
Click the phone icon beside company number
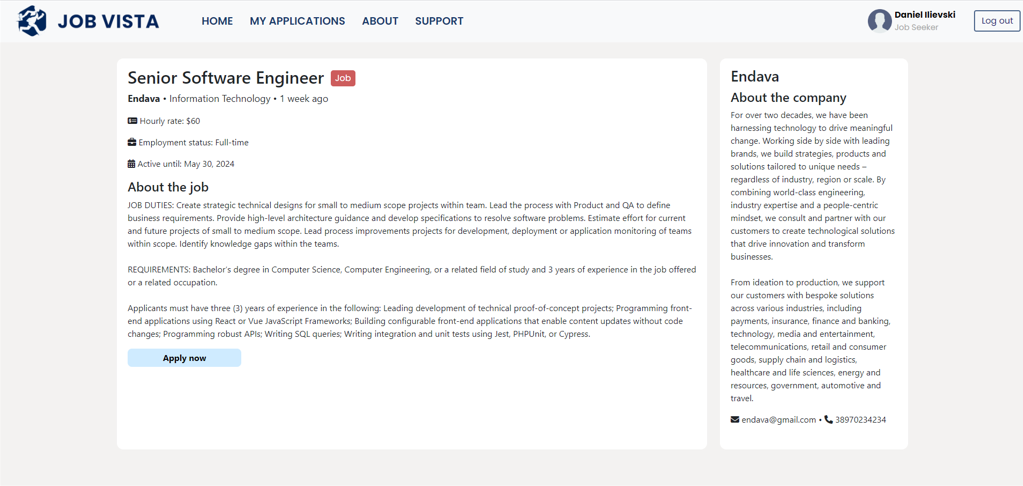(828, 420)
